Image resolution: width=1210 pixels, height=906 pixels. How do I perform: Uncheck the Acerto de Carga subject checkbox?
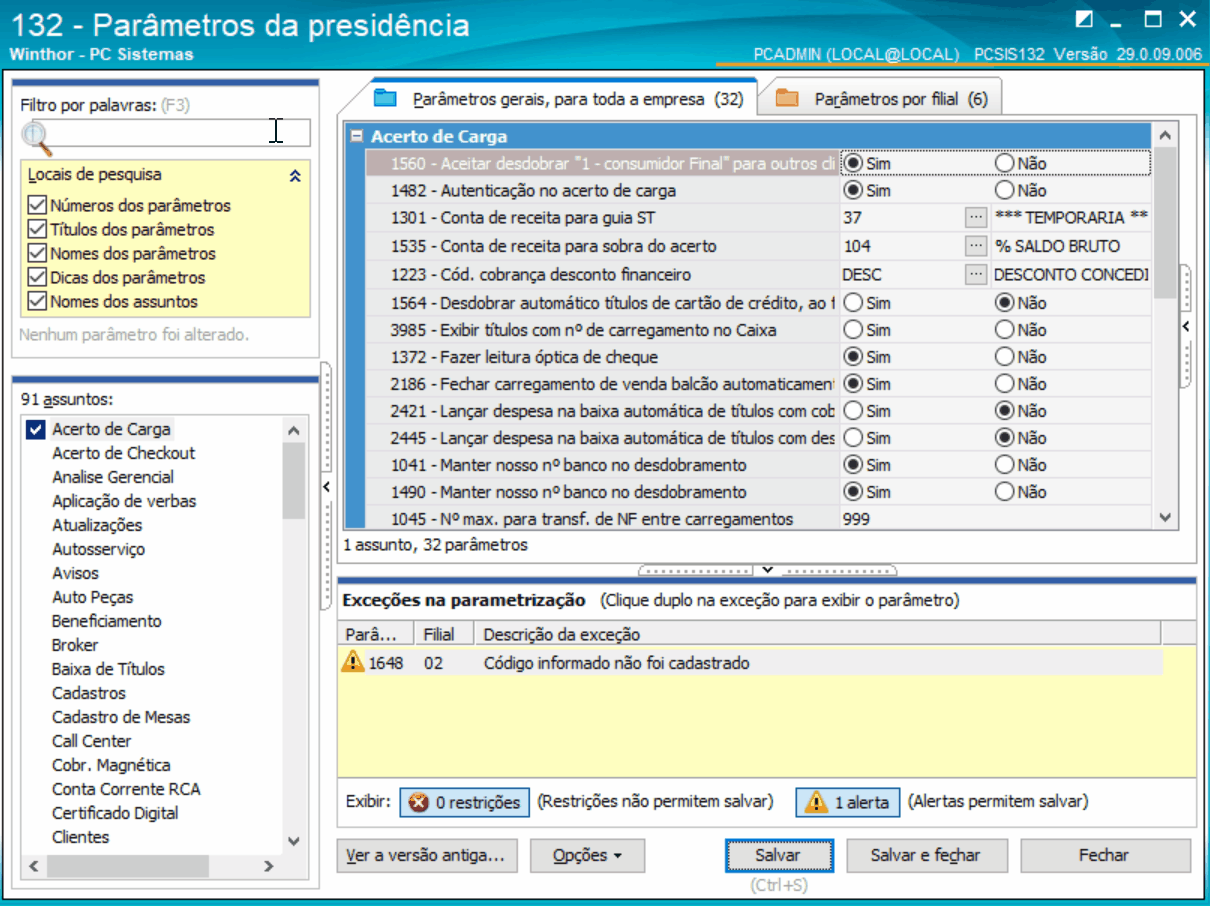[36, 429]
